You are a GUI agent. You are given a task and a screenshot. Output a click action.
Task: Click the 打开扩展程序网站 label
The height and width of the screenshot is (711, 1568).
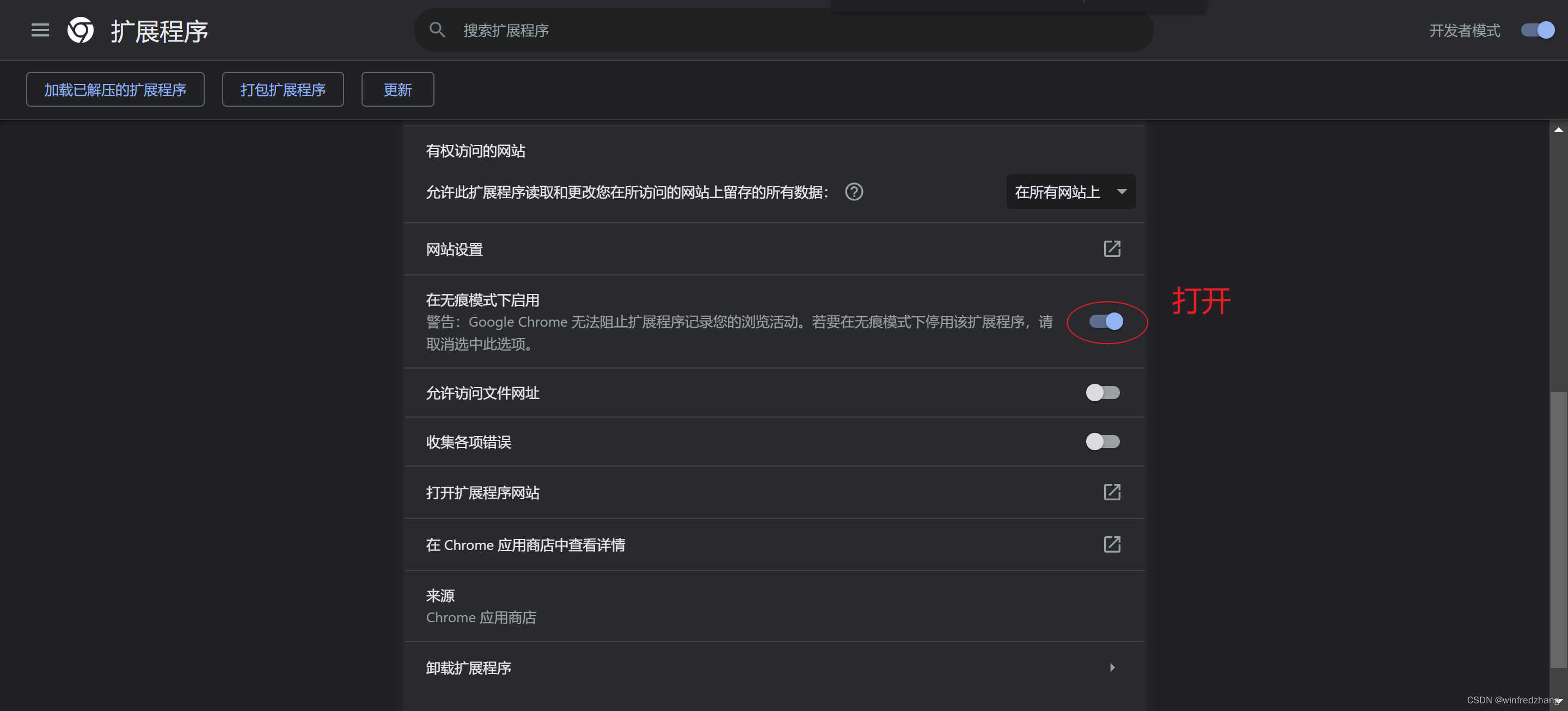click(482, 493)
